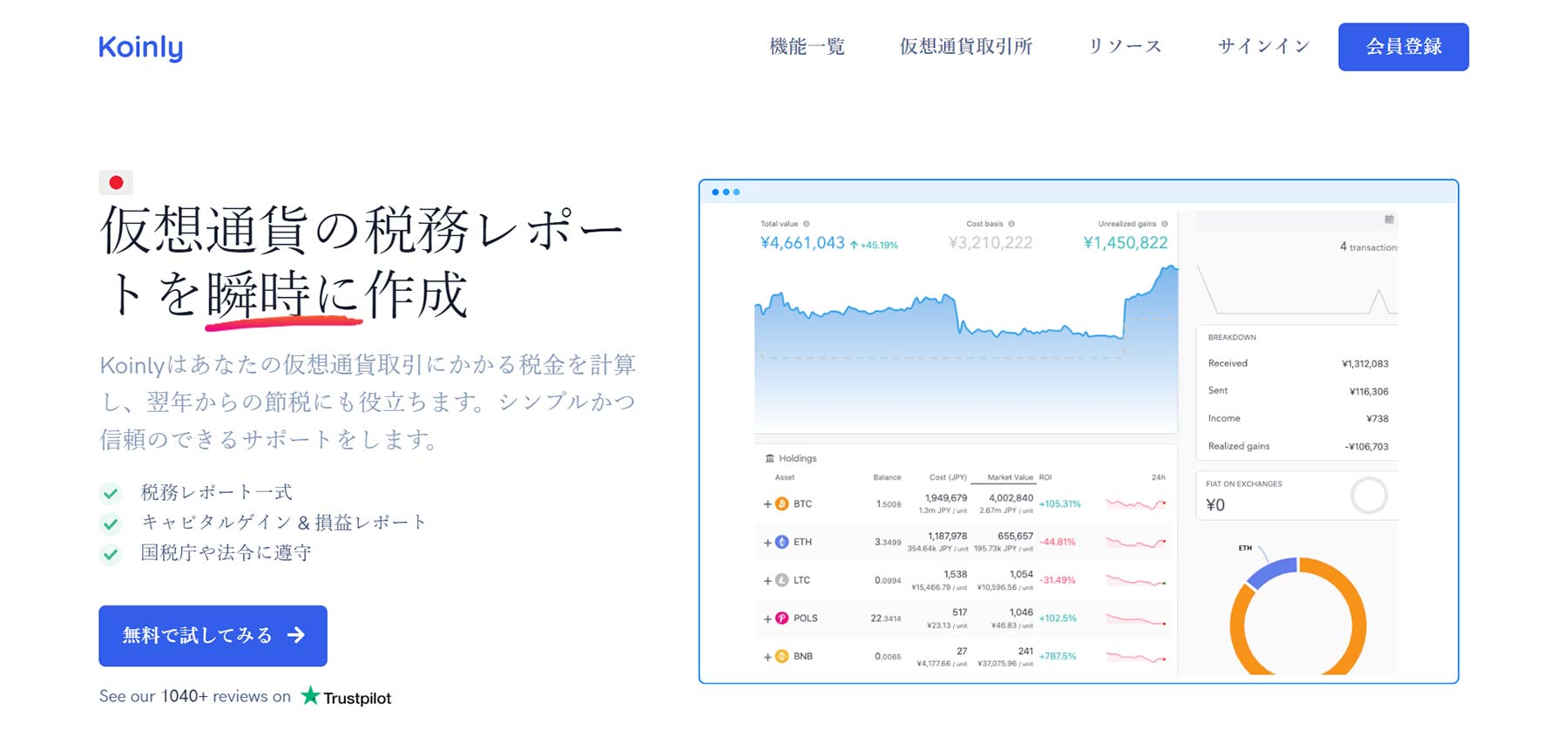Click the BTC 24h sparkline chart
1568x750 pixels.
point(1136,504)
